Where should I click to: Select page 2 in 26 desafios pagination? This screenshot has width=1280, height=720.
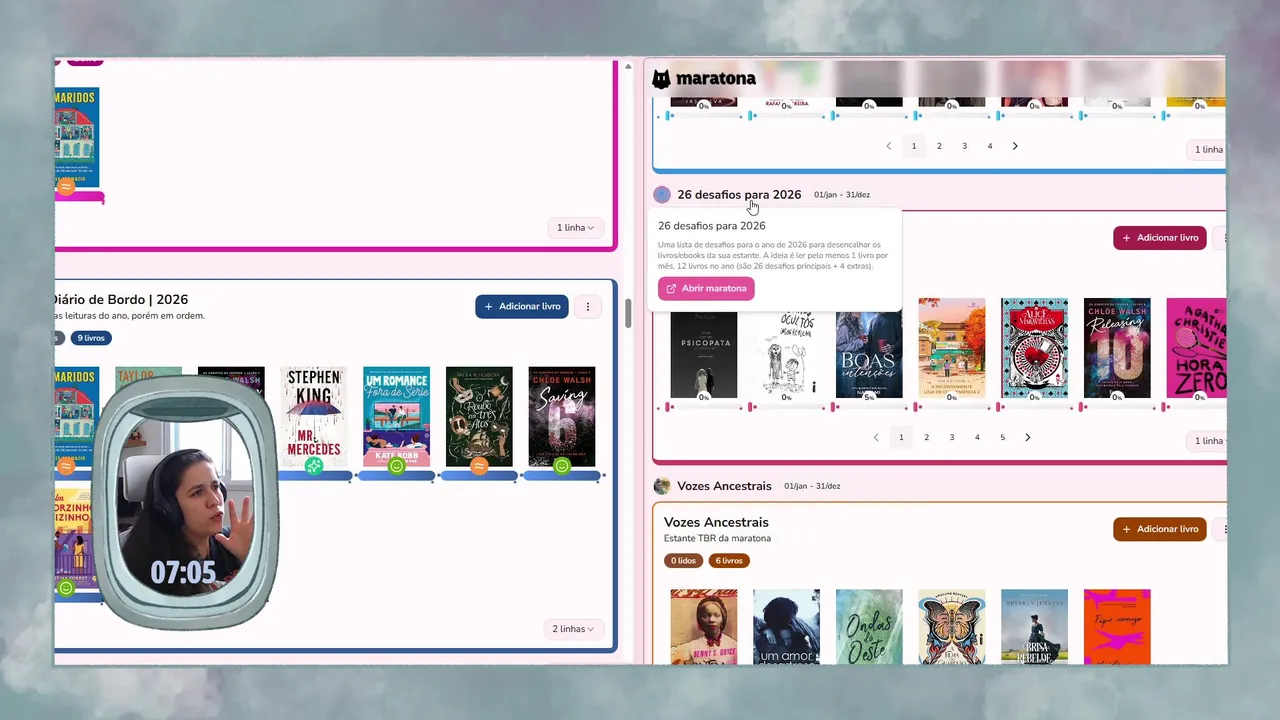tap(927, 437)
